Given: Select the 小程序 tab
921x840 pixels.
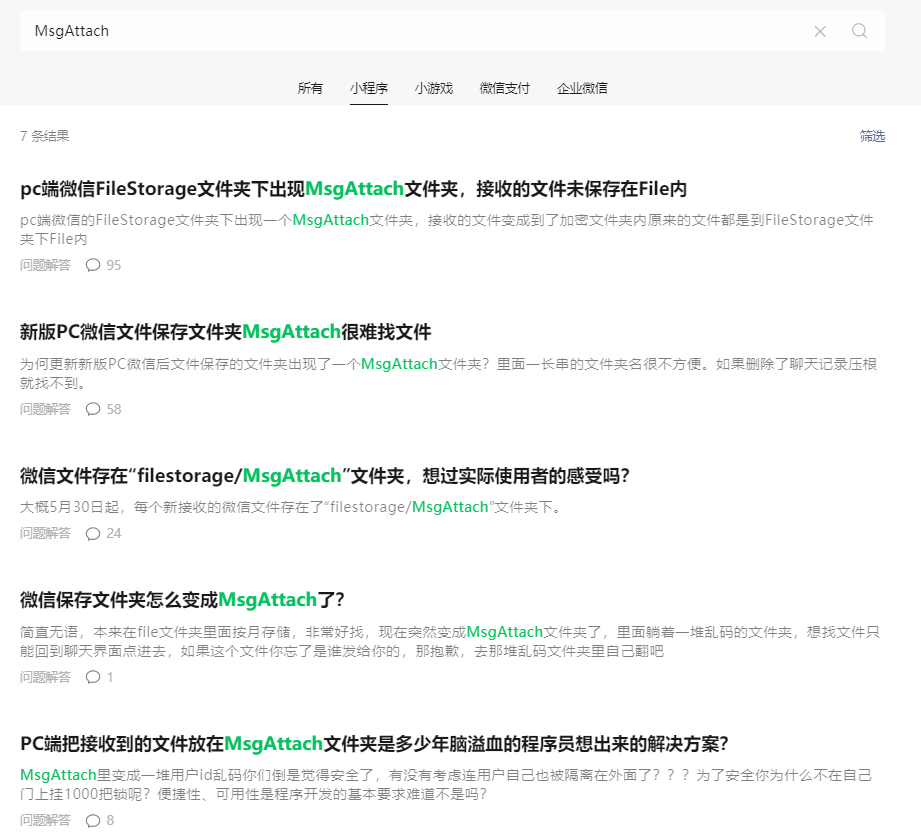Looking at the screenshot, I should tap(369, 88).
